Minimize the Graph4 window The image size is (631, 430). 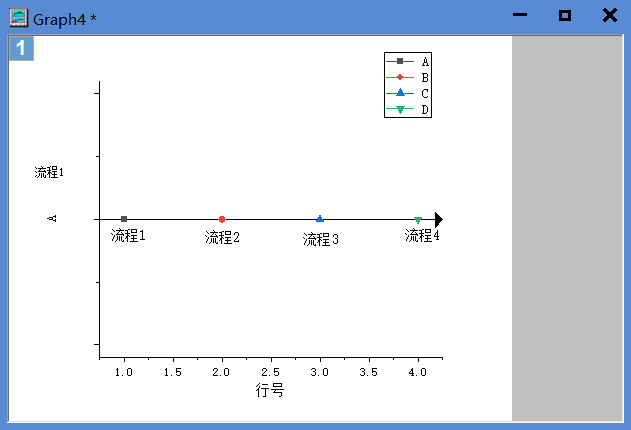click(520, 15)
